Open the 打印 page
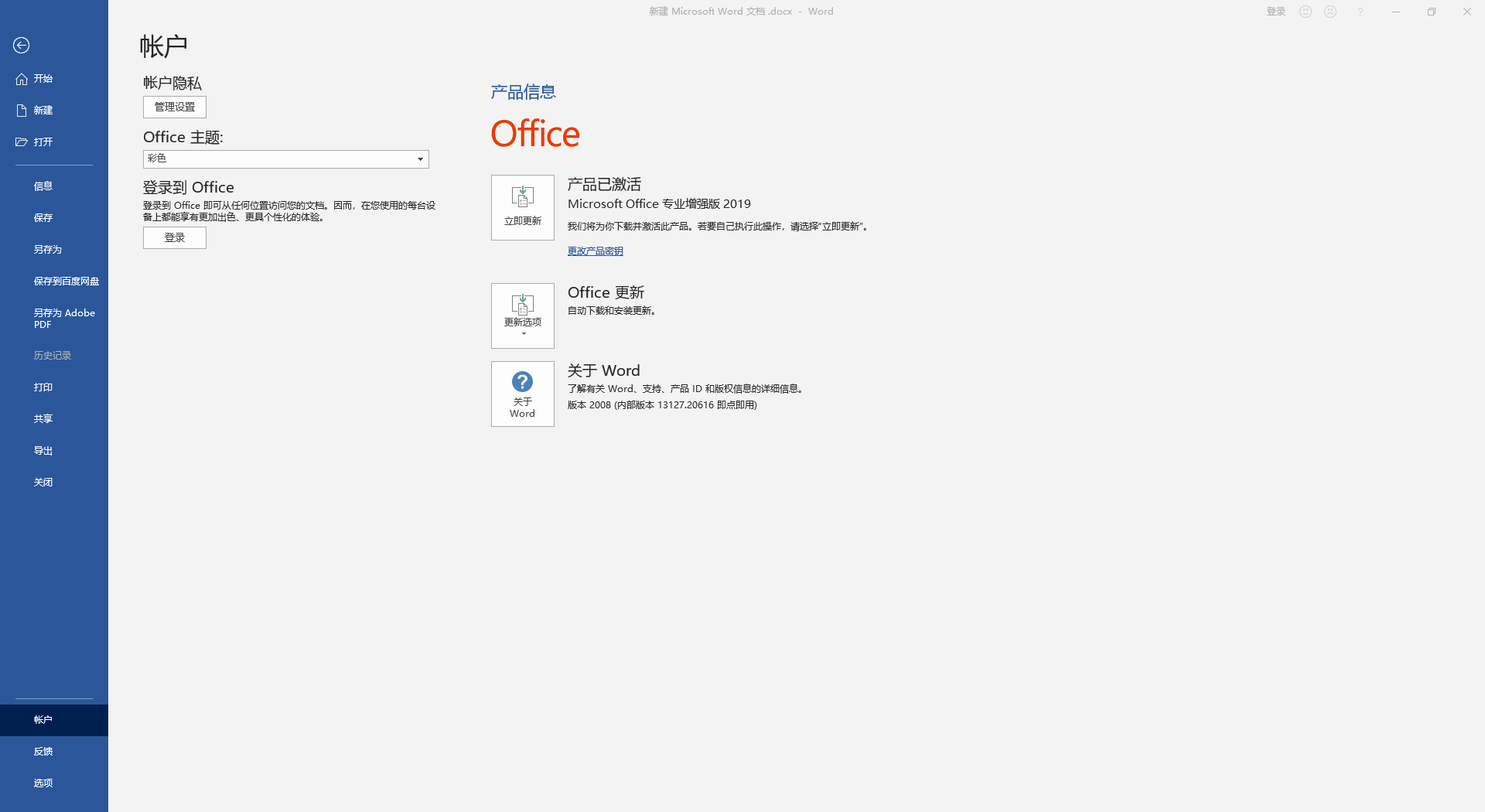 tap(54, 387)
